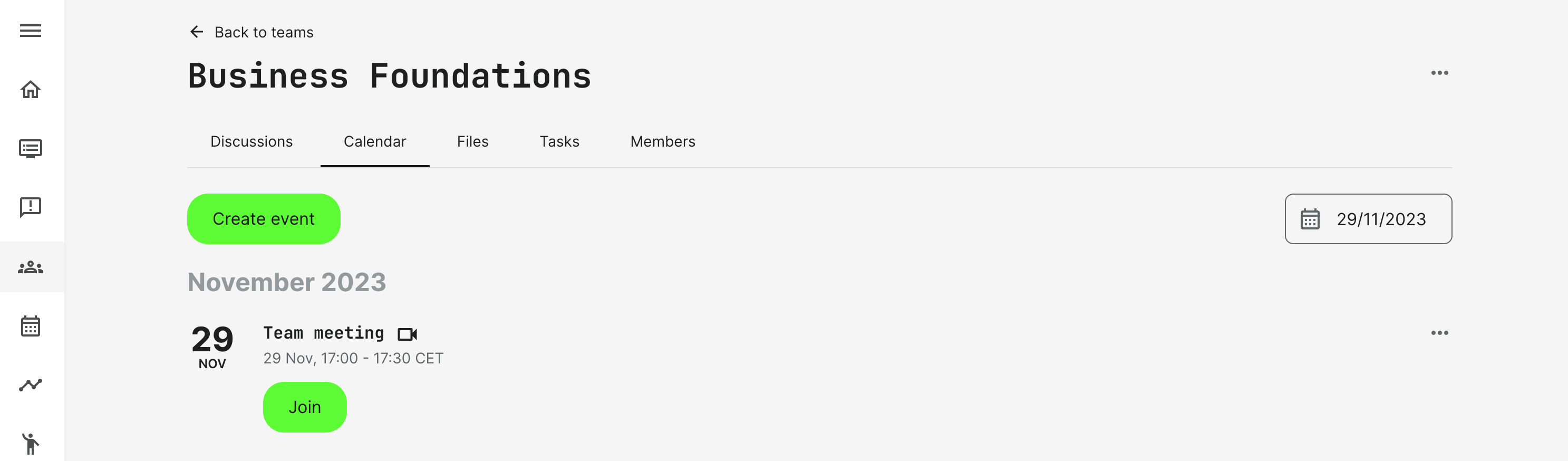Screen dimensions: 1568x461
Task: Open the Tasks tab
Action: click(x=559, y=142)
